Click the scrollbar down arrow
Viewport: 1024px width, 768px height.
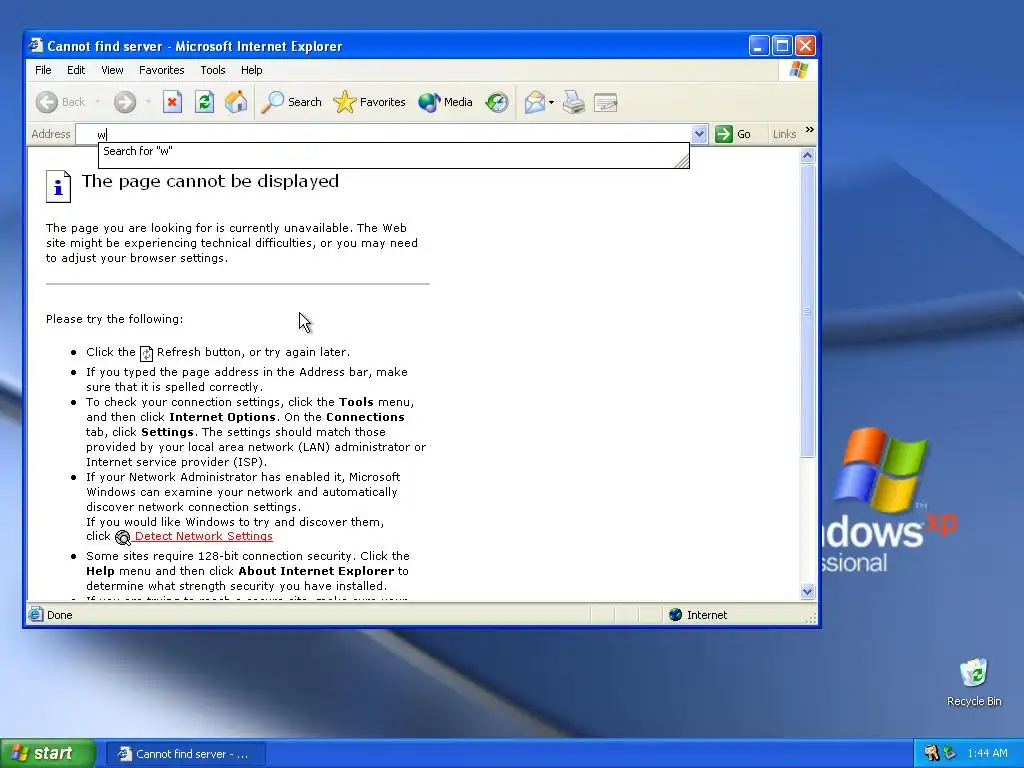point(807,592)
